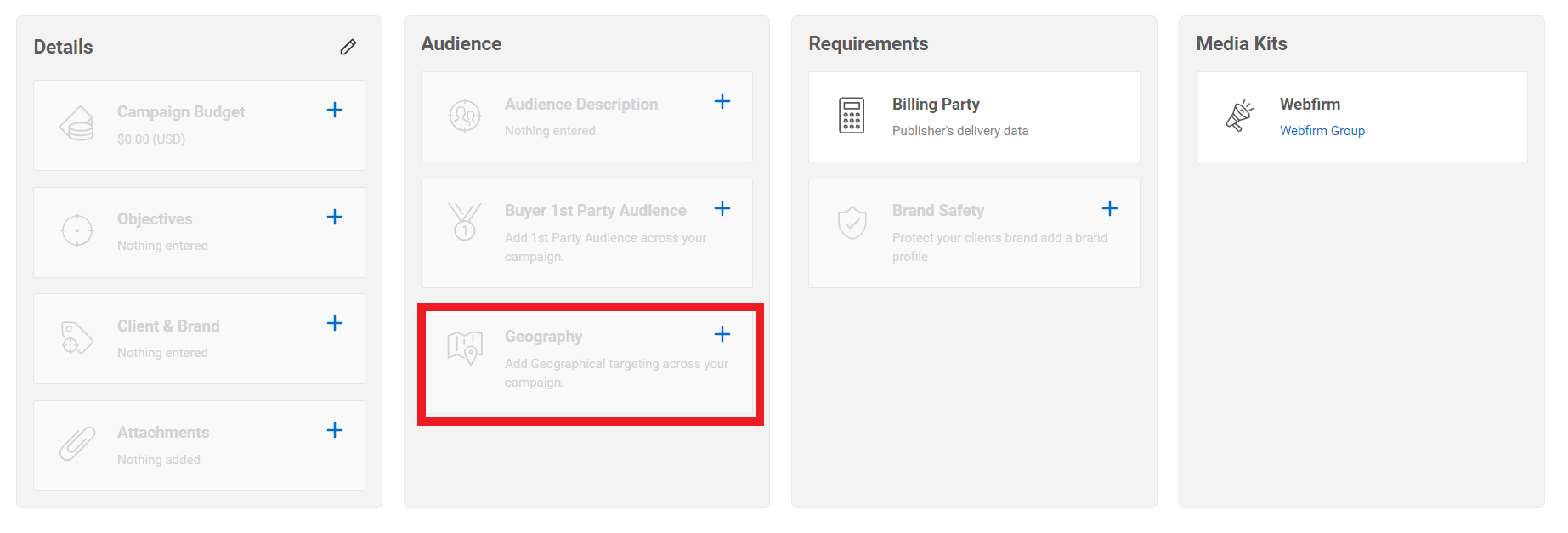Viewport: 1568px width, 533px height.
Task: Add a Campaign Budget with plus icon
Action: 335,110
